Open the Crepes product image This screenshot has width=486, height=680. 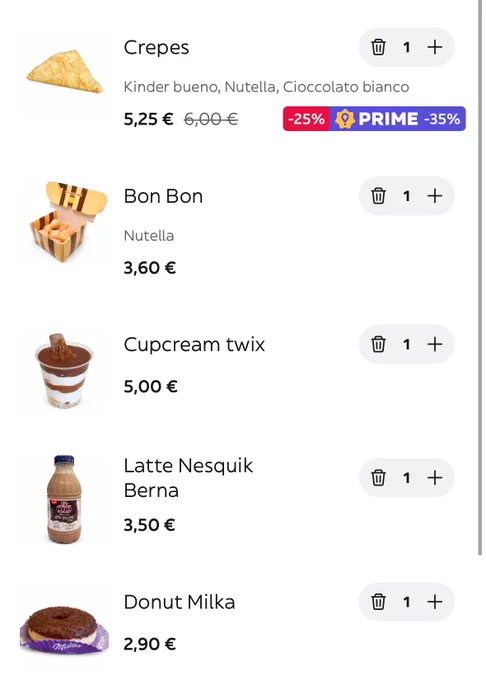pos(65,72)
